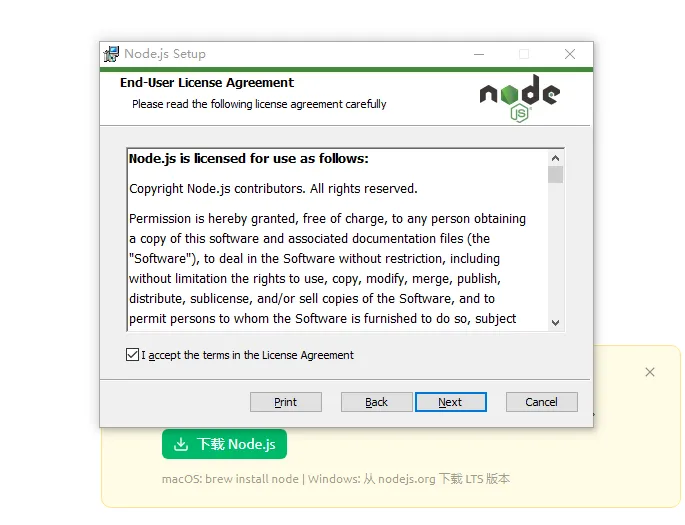This screenshot has height=525, width=685.
Task: Uncheck the accept License Agreement checkbox
Action: tap(132, 355)
